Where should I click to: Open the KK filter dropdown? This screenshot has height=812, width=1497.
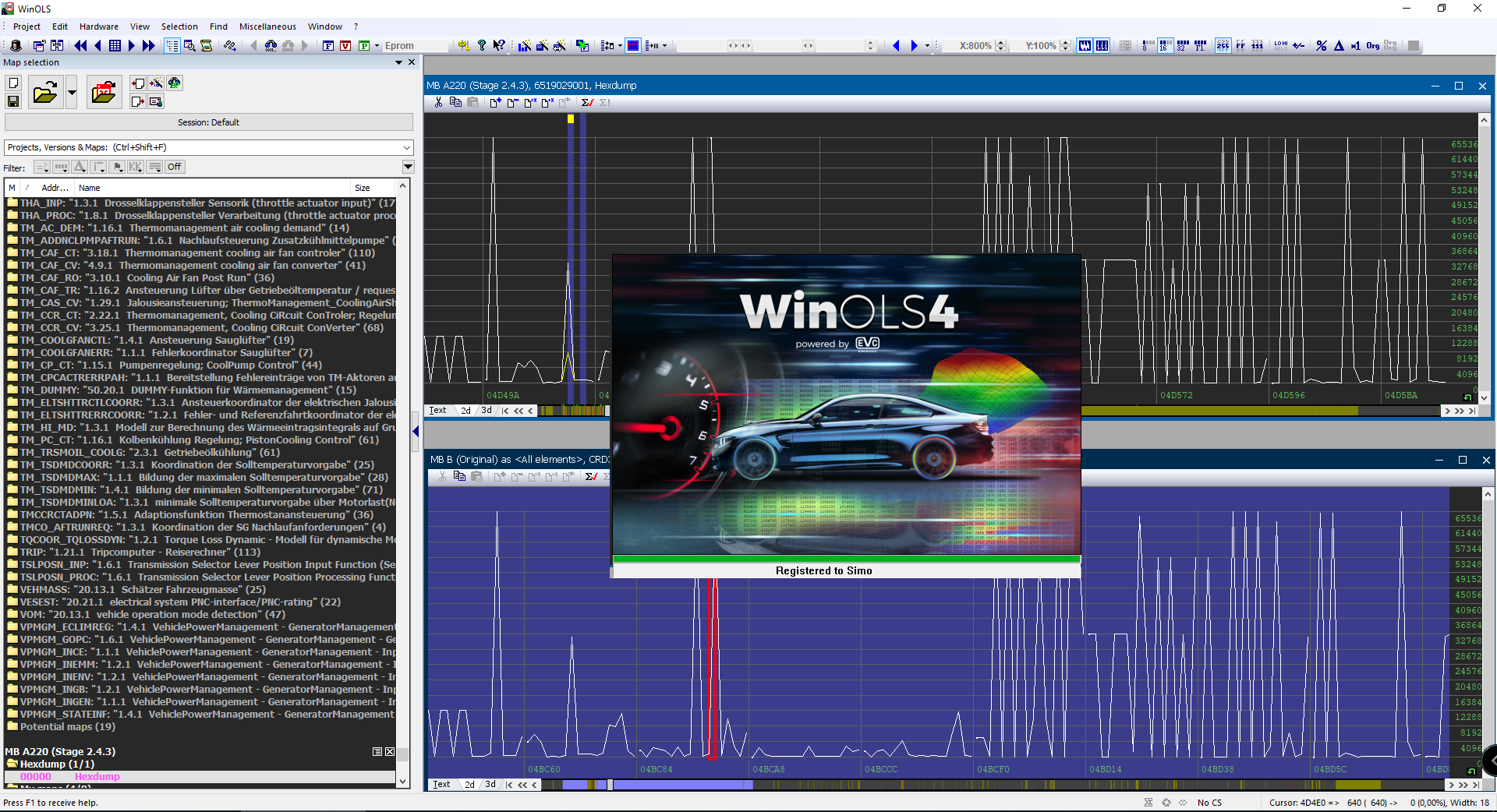[x=136, y=167]
